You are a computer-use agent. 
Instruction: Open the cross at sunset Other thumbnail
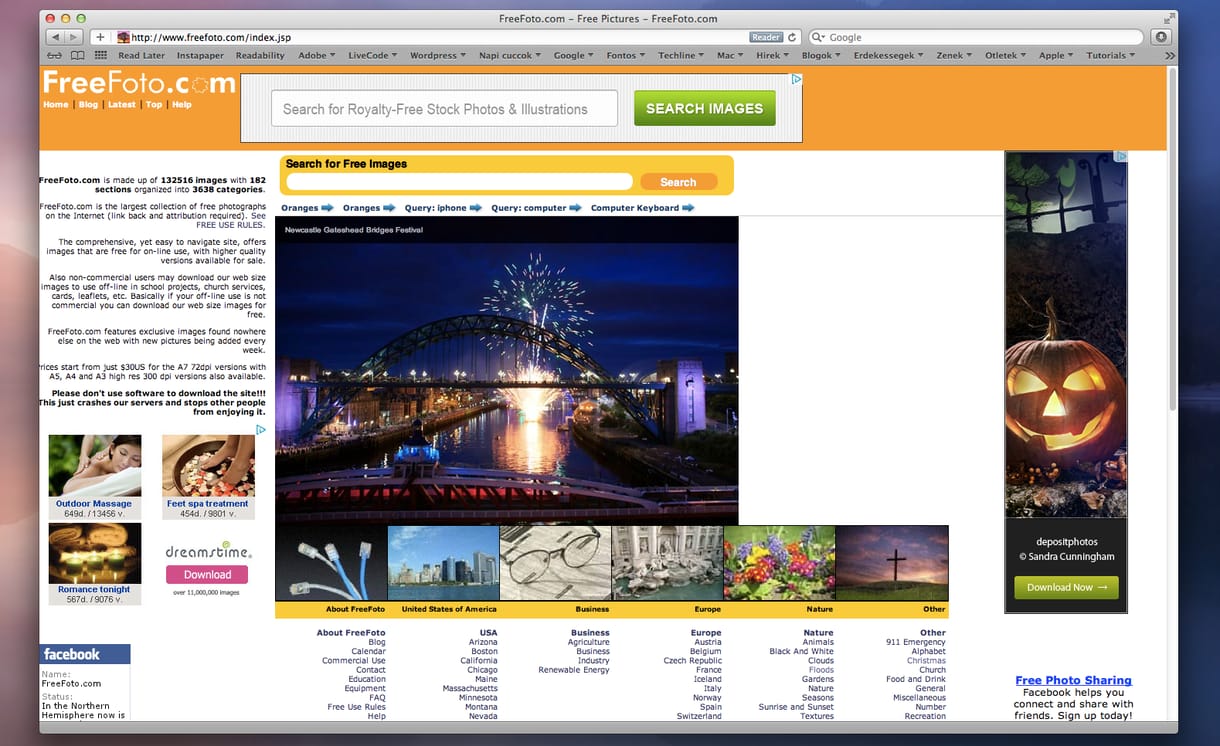pyautogui.click(x=892, y=563)
